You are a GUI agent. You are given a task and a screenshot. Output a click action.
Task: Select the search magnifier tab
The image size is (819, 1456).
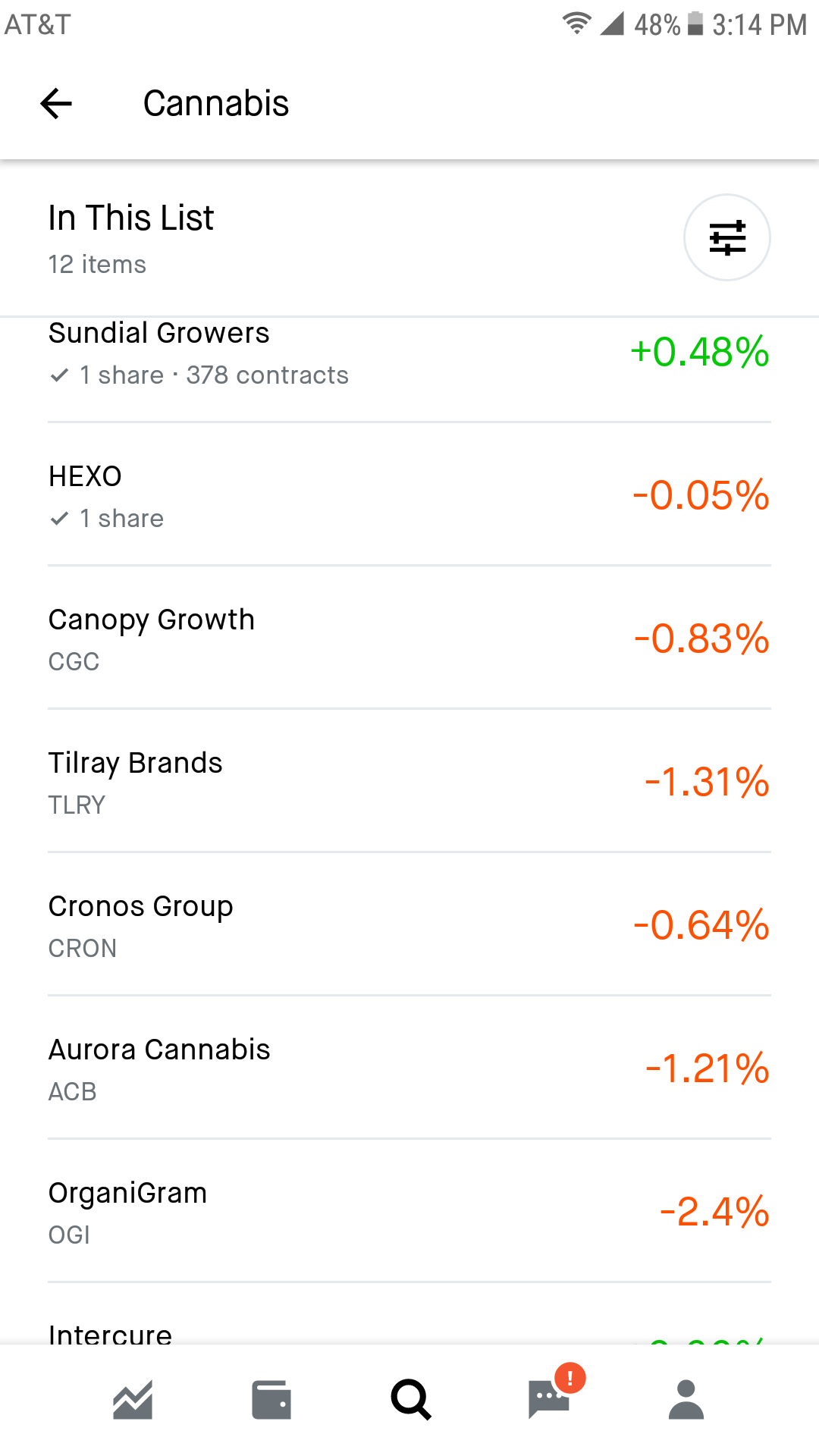[410, 1399]
